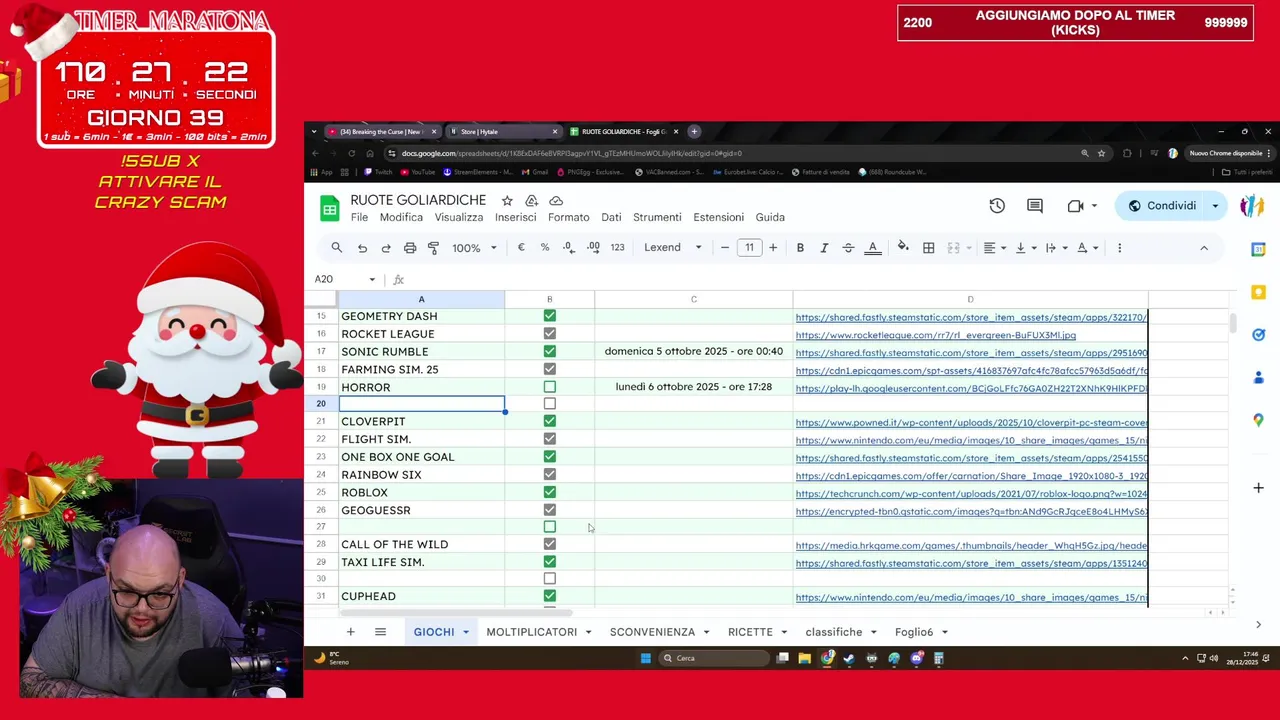Open the Estensioni menu
Screen dimensions: 1280x720
click(718, 217)
